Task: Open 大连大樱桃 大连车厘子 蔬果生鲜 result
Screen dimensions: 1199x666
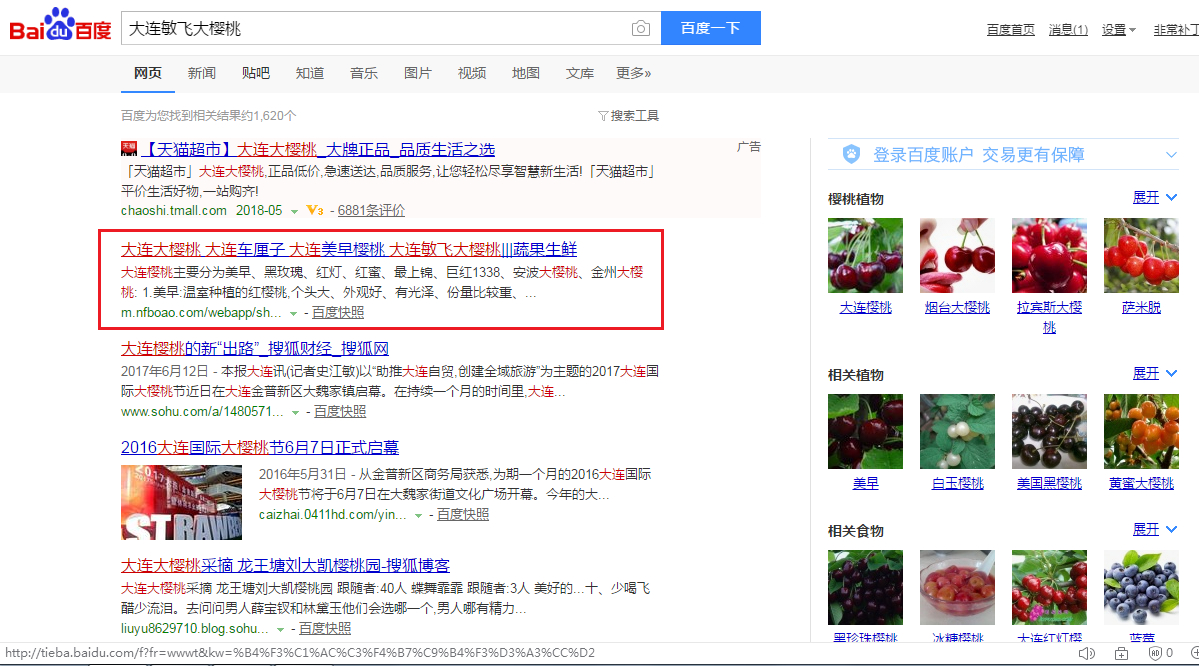Action: pos(349,249)
